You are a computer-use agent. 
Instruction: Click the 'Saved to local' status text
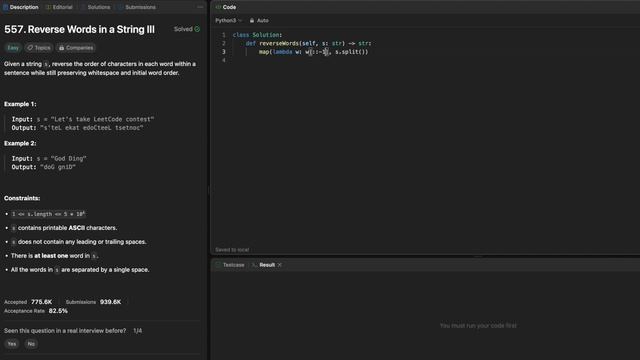(232, 250)
